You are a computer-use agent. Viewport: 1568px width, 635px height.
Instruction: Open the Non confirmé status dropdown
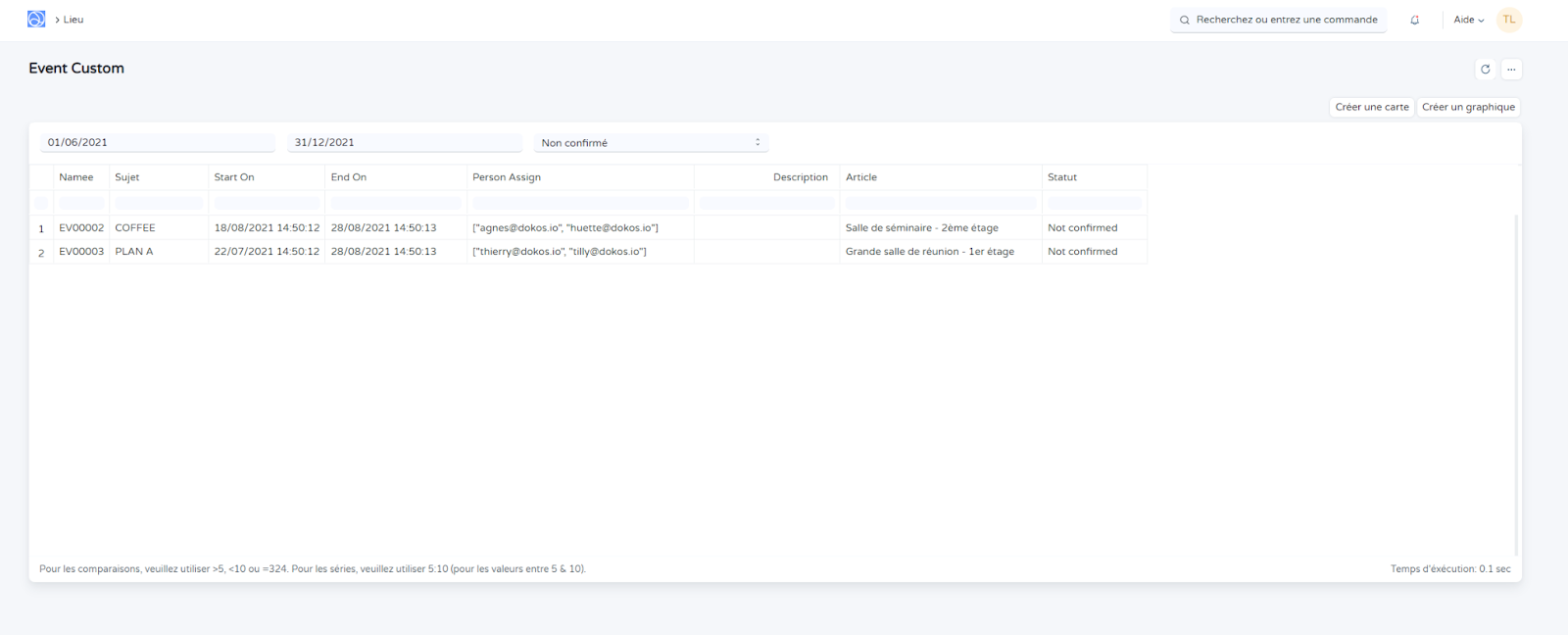[651, 143]
